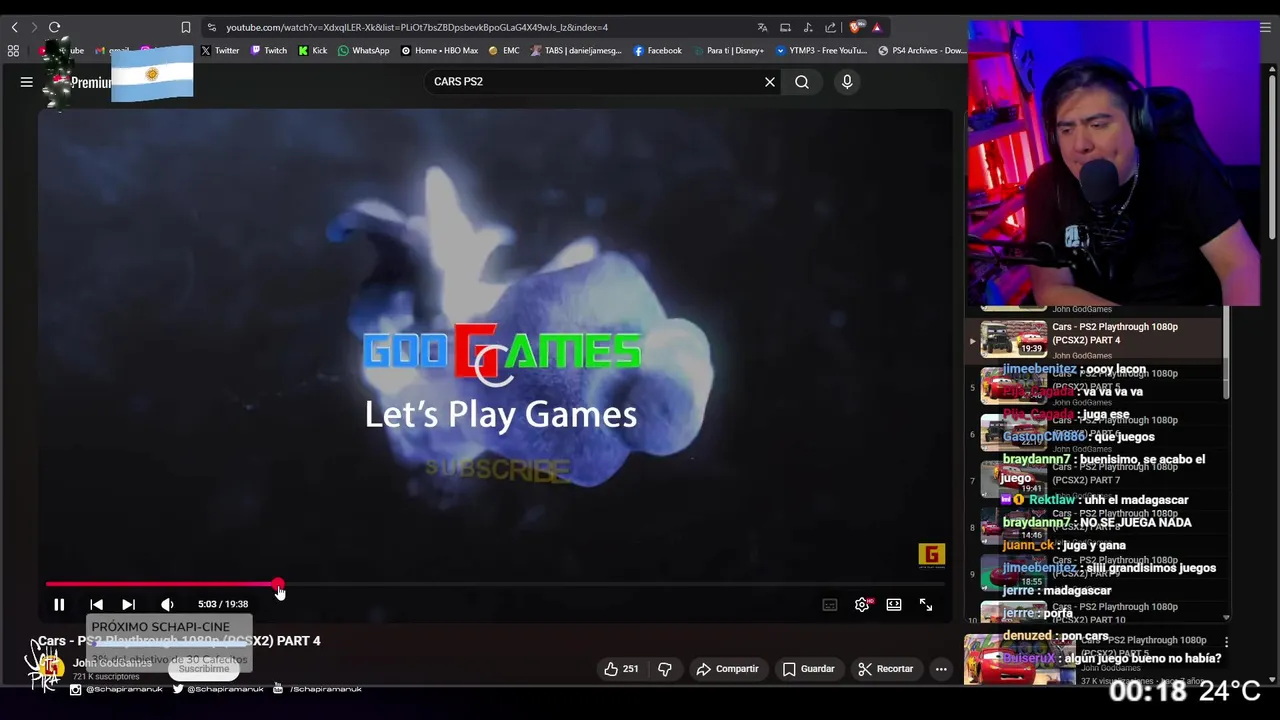Save the video with Guardar
This screenshot has height=720, width=1280.
coord(808,669)
